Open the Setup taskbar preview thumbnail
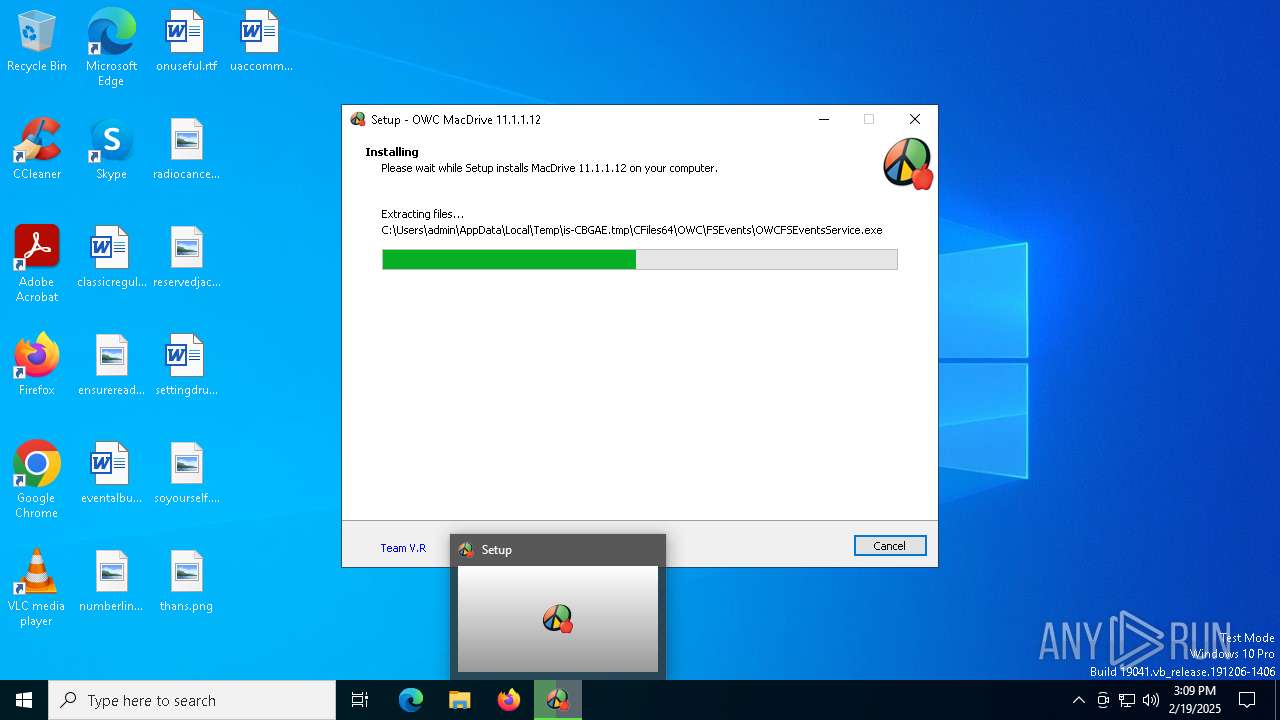The height and width of the screenshot is (720, 1280). click(x=558, y=618)
